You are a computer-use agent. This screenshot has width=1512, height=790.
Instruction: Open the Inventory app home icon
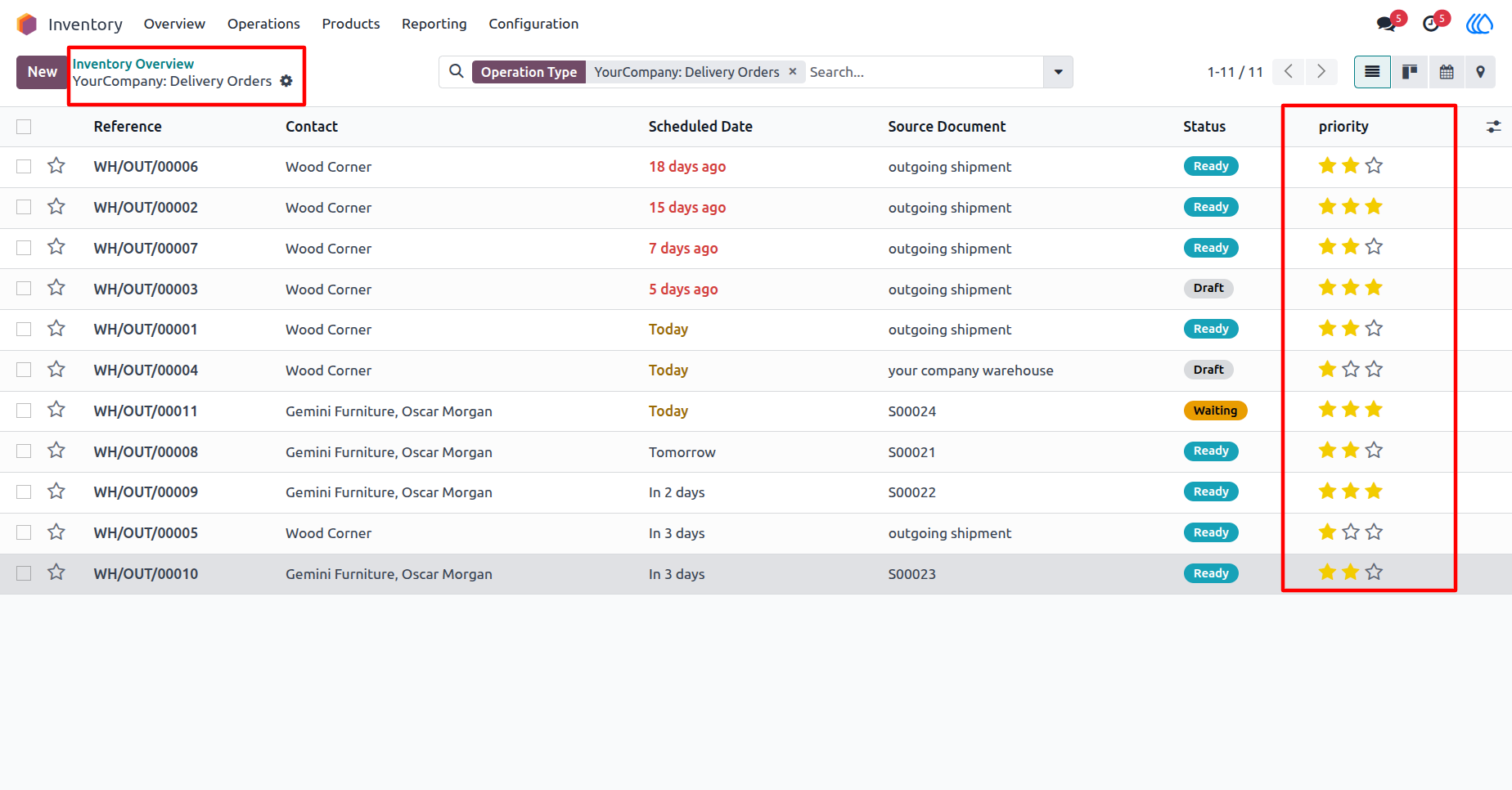pos(27,24)
